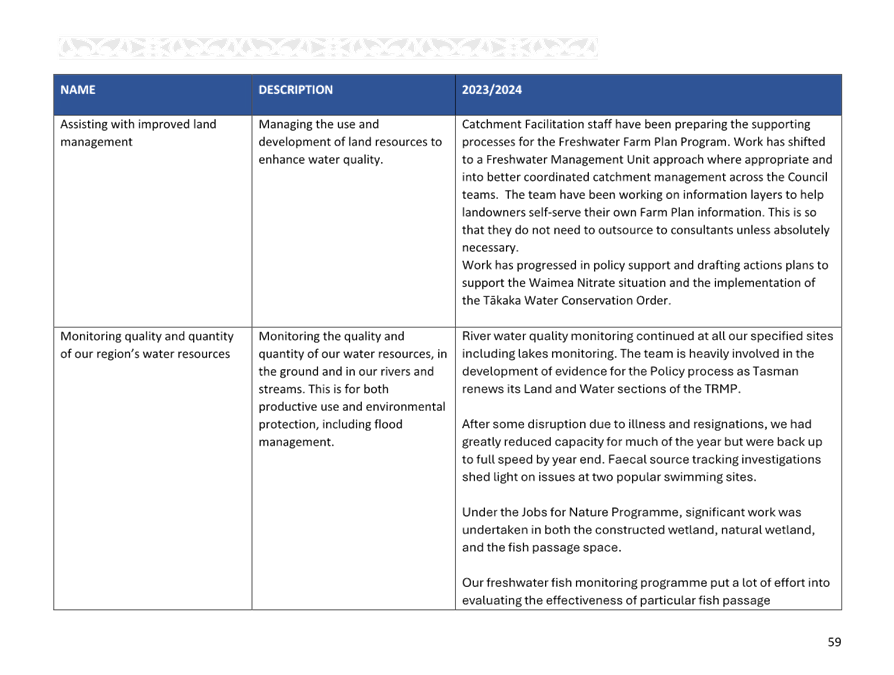
Task: Click 'Monitoring the quality and quantity' description cell
Action: (353, 468)
